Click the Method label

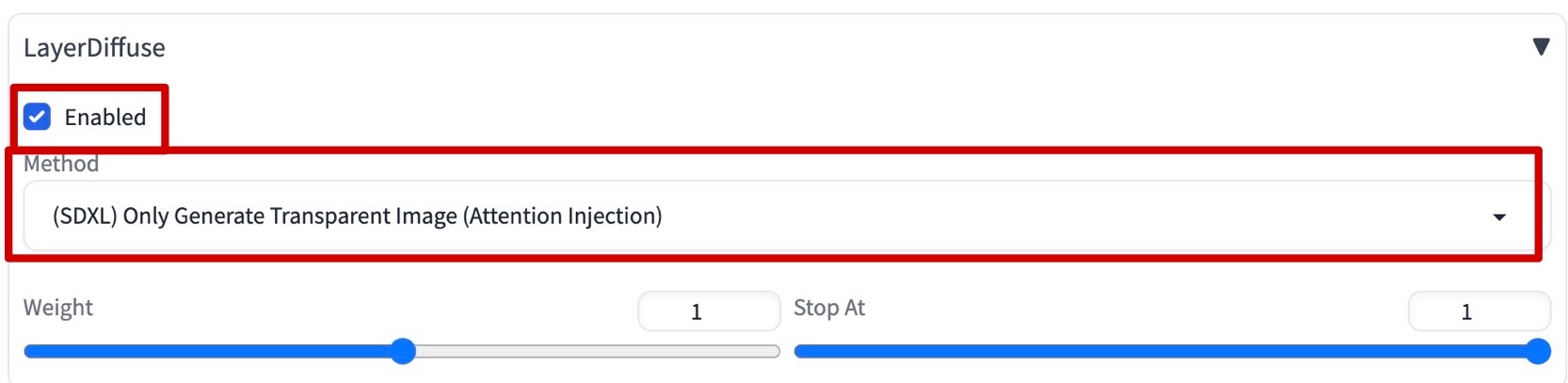tap(61, 164)
